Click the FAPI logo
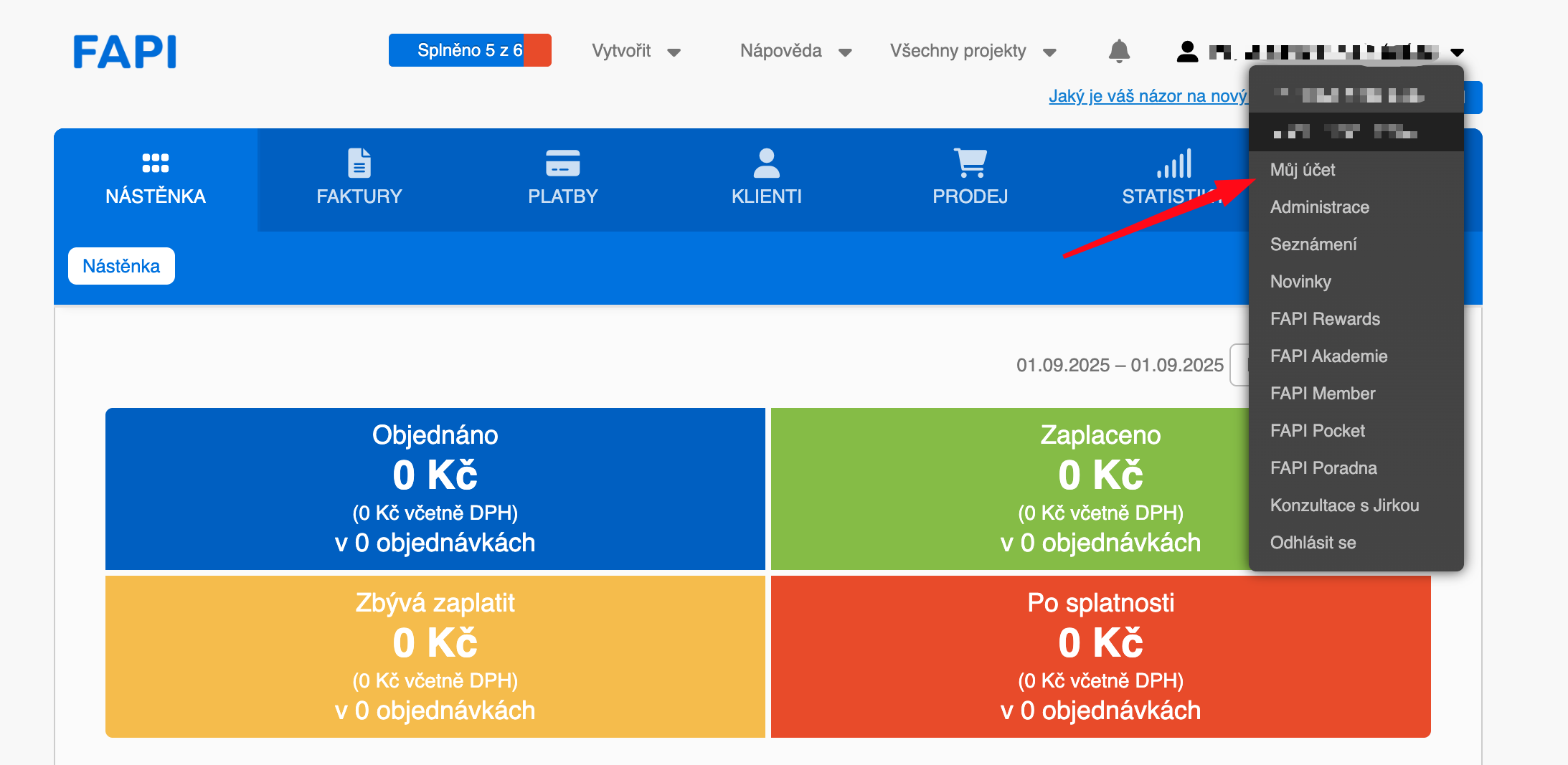Screen dimensions: 1568x765 (x=125, y=52)
